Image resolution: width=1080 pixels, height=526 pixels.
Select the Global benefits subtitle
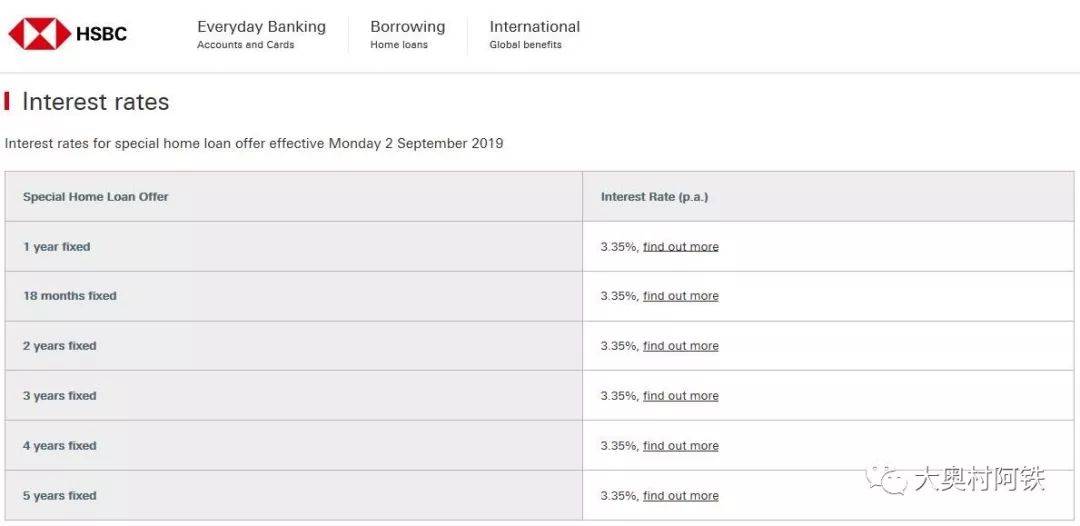pos(526,45)
